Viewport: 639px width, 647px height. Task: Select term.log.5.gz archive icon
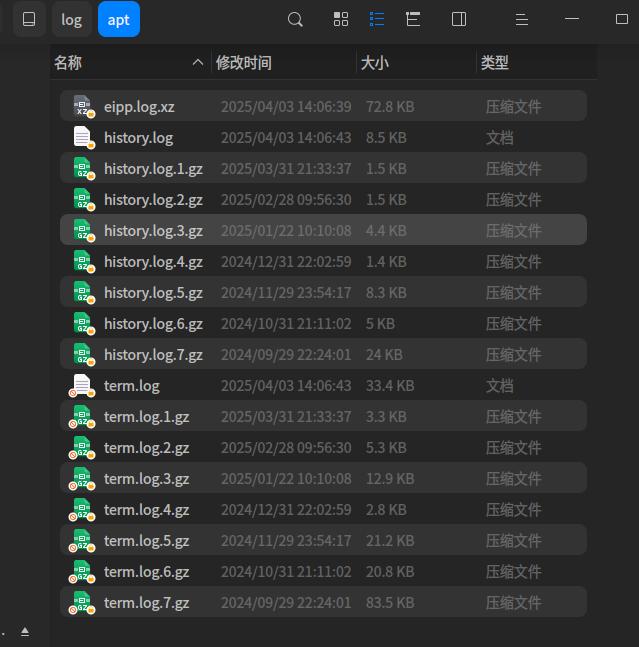82,541
